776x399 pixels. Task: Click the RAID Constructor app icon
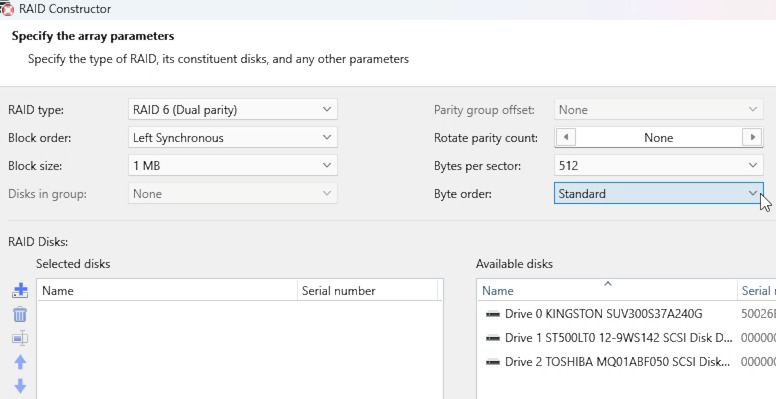(x=7, y=9)
